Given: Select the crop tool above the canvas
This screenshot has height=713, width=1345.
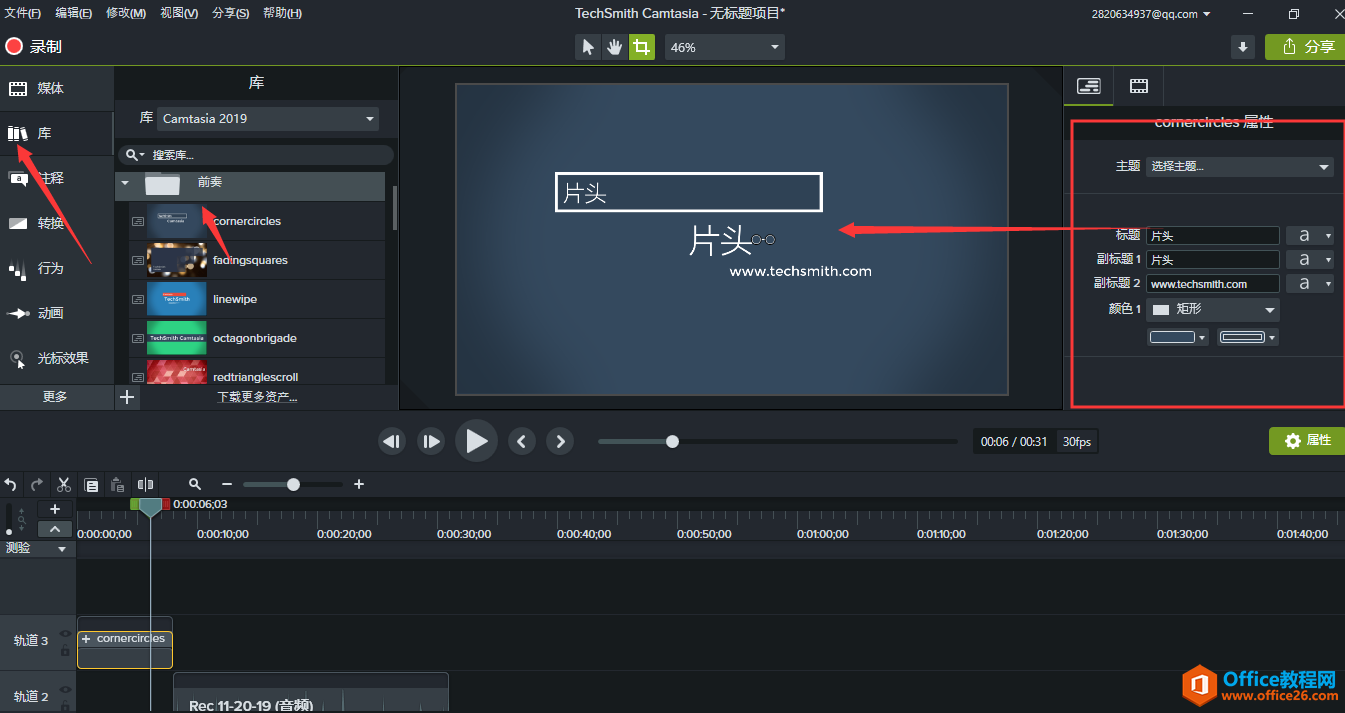Looking at the screenshot, I should click(x=641, y=47).
